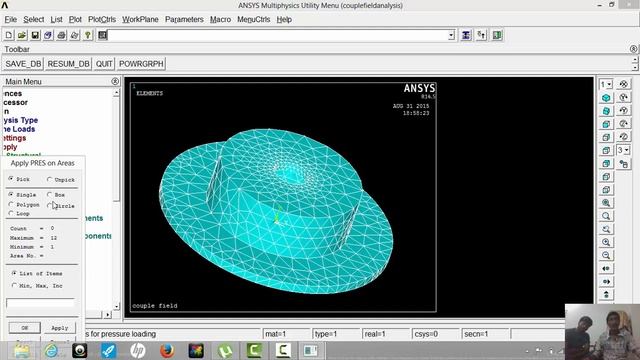The image size is (640, 360).
Task: Click the report generator toolbar icon
Action: (74, 35)
